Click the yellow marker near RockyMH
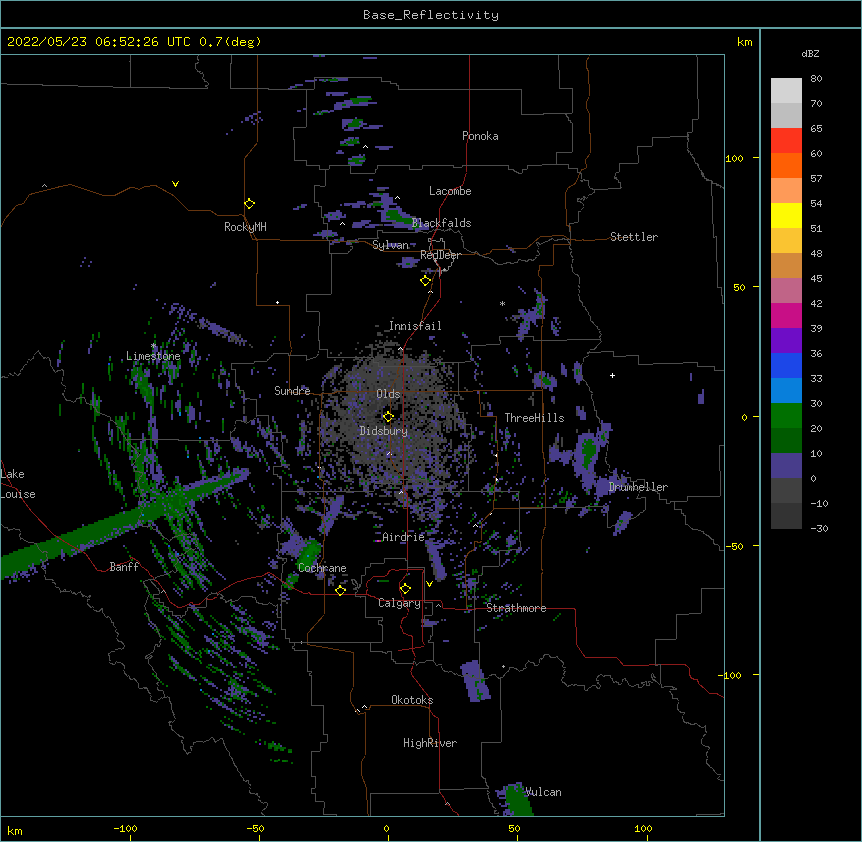 [x=250, y=204]
